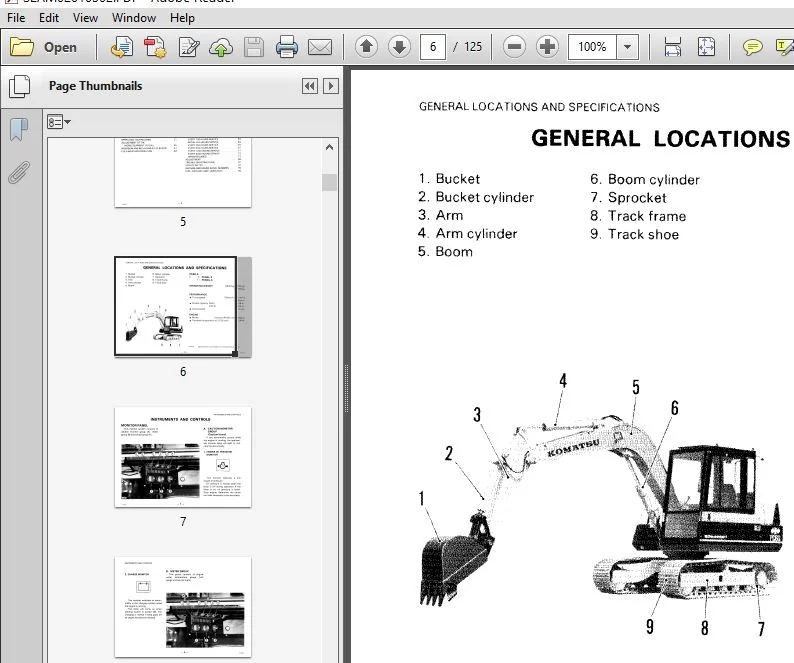Click the fit one full page icon
The height and width of the screenshot is (663, 794).
coord(706,47)
